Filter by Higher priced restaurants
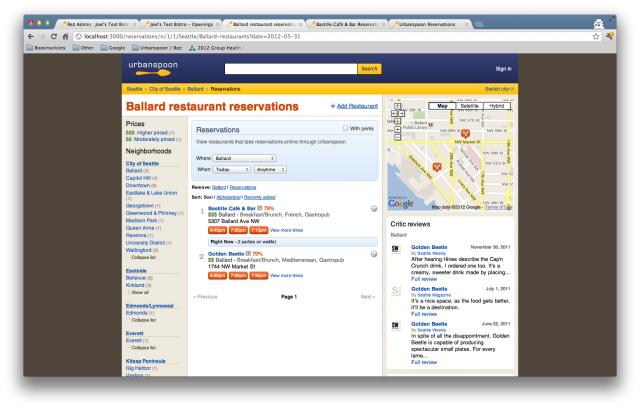Viewport: 640px width, 409px height. point(152,133)
